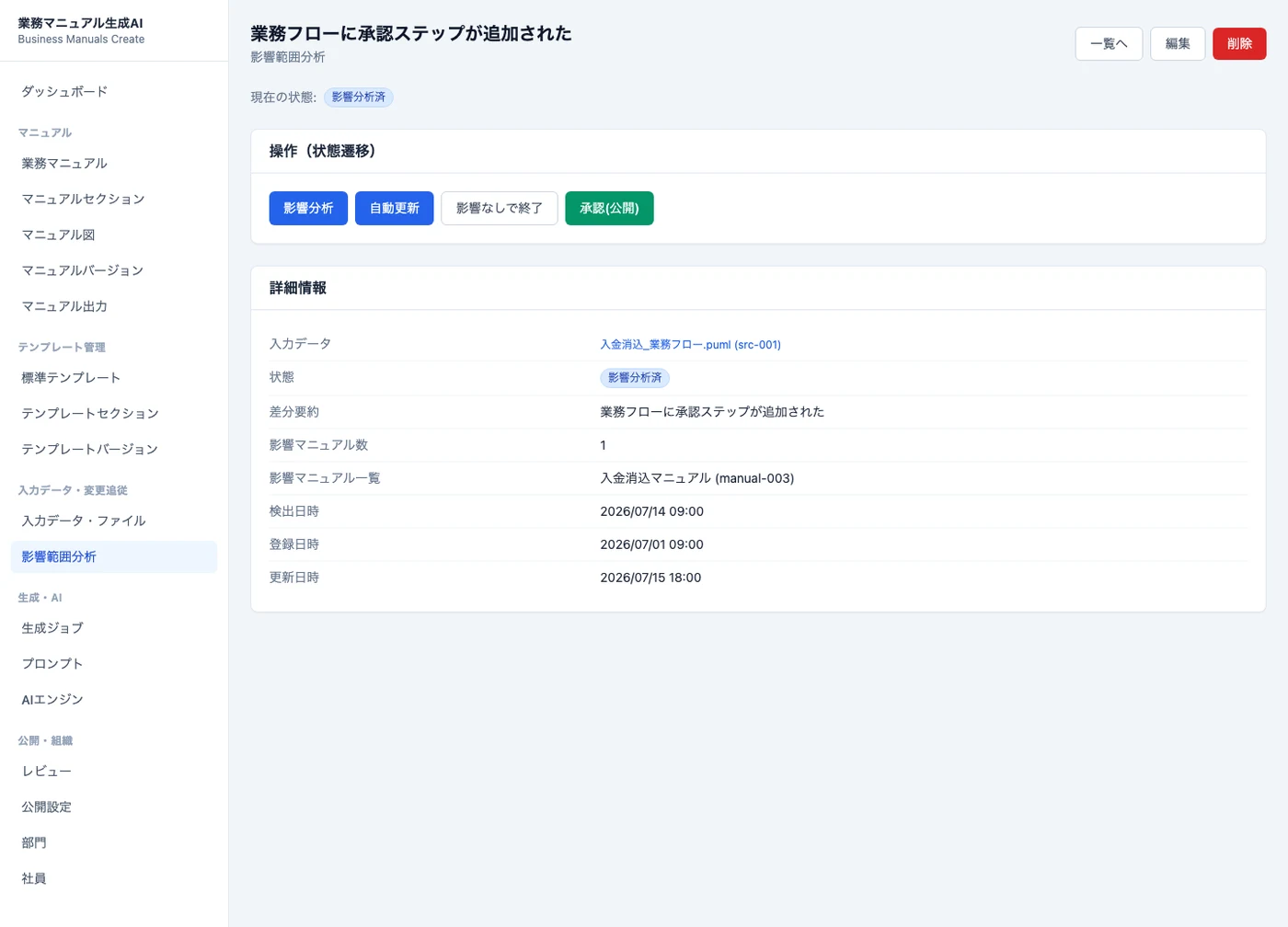Go to プロンプト page
The height and width of the screenshot is (927, 1288).
(x=114, y=663)
